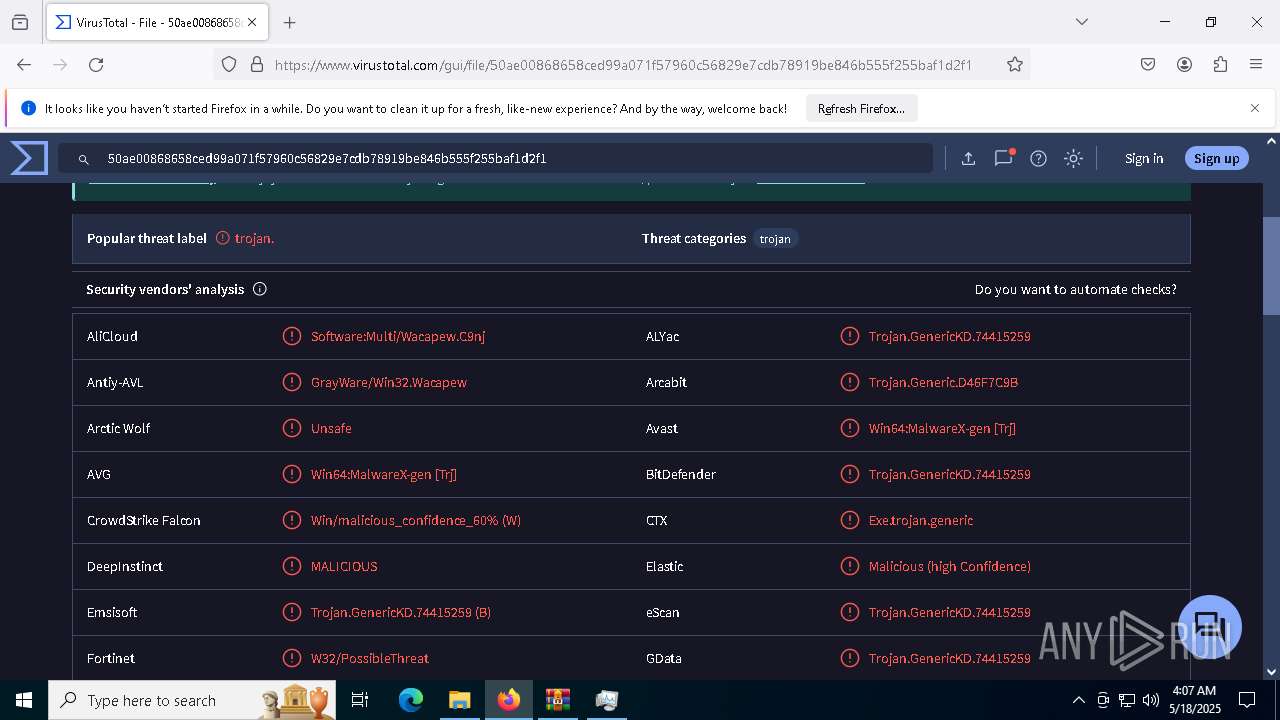
Task: Close the VirusTotal tab
Action: [251, 22]
